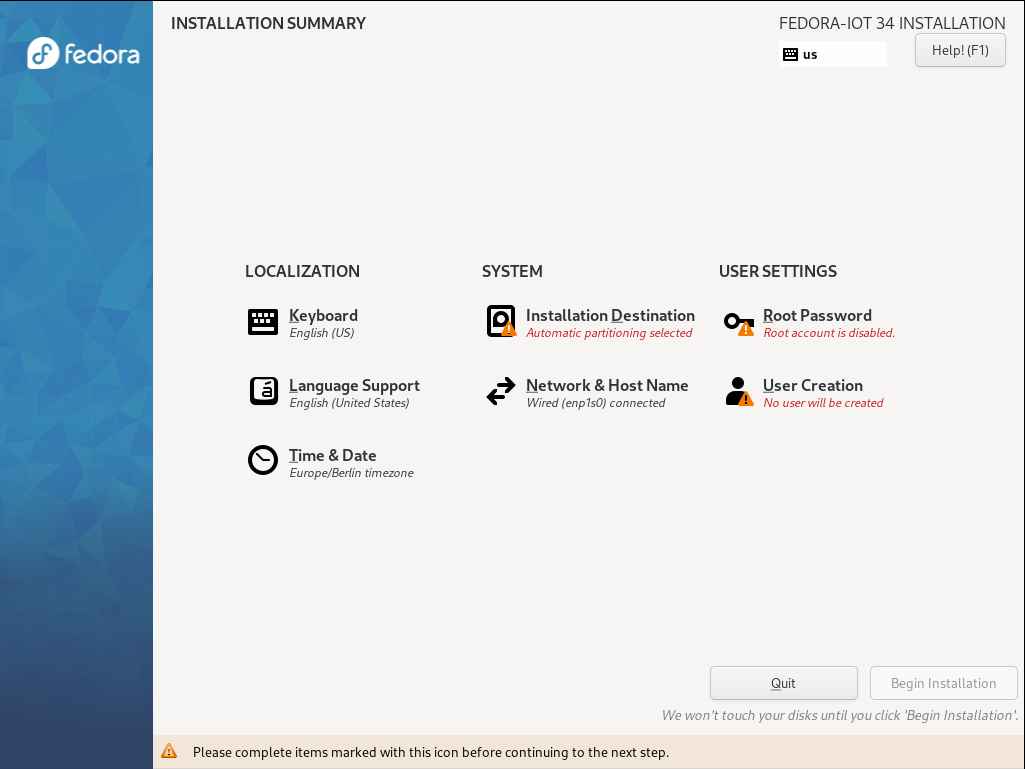Open the Keyboard layout settings icon
Screen dimensions: 1025x769
(x=263, y=322)
